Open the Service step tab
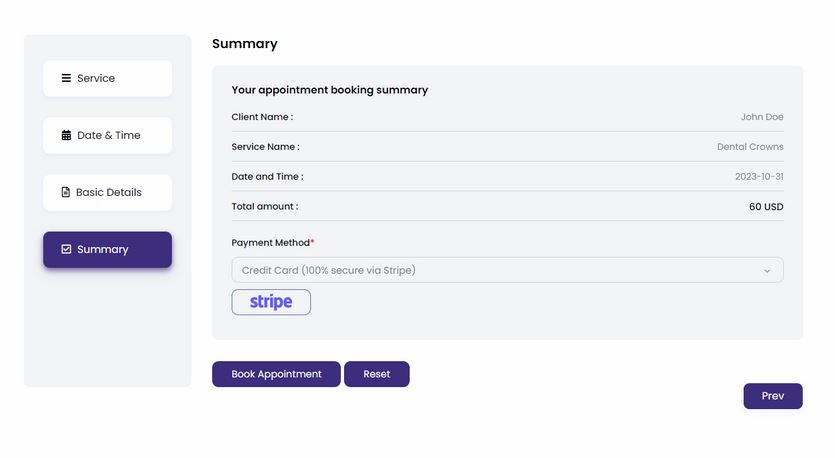This screenshot has height=458, width=835. point(108,78)
